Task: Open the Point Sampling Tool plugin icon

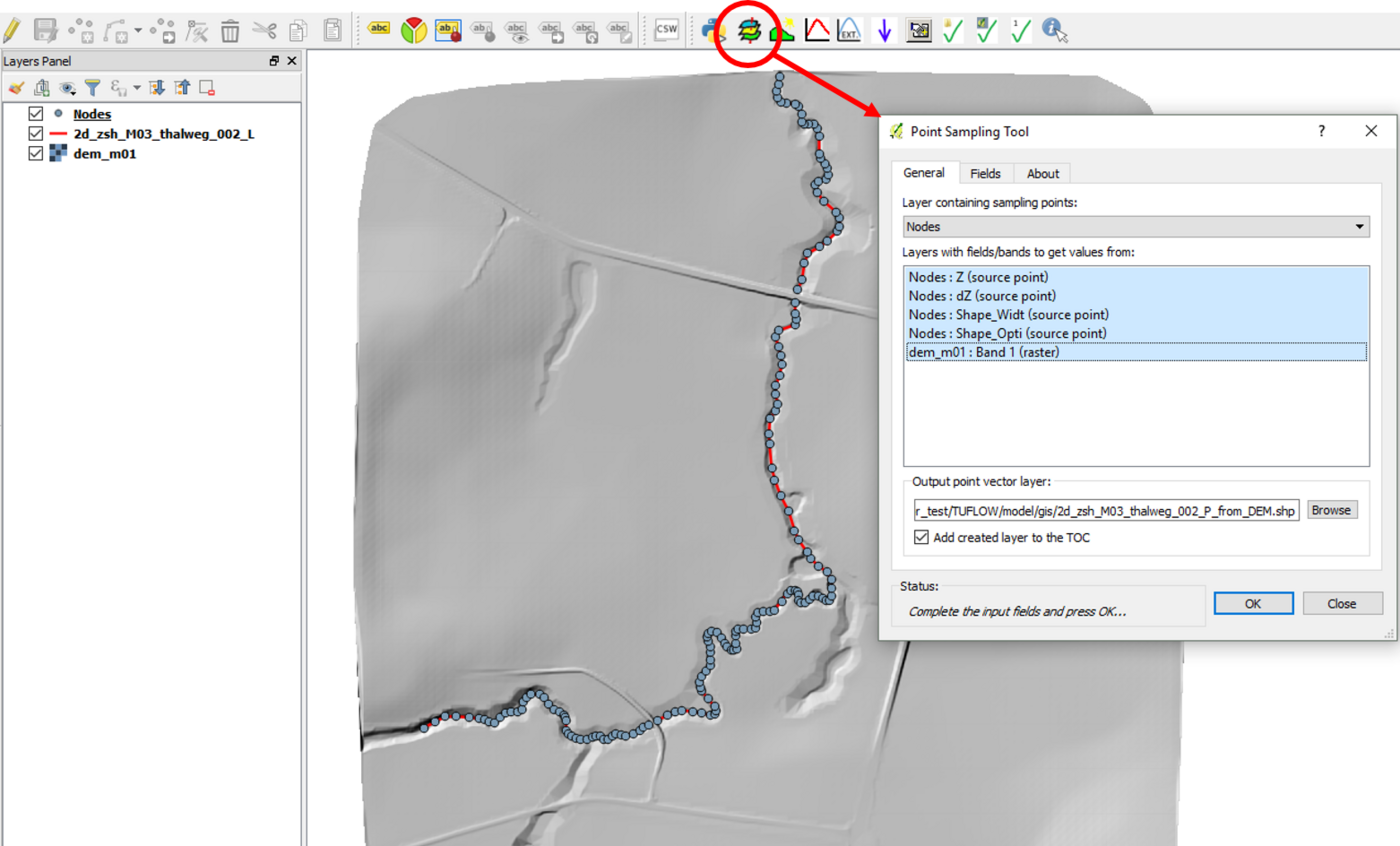Action: pyautogui.click(x=749, y=31)
